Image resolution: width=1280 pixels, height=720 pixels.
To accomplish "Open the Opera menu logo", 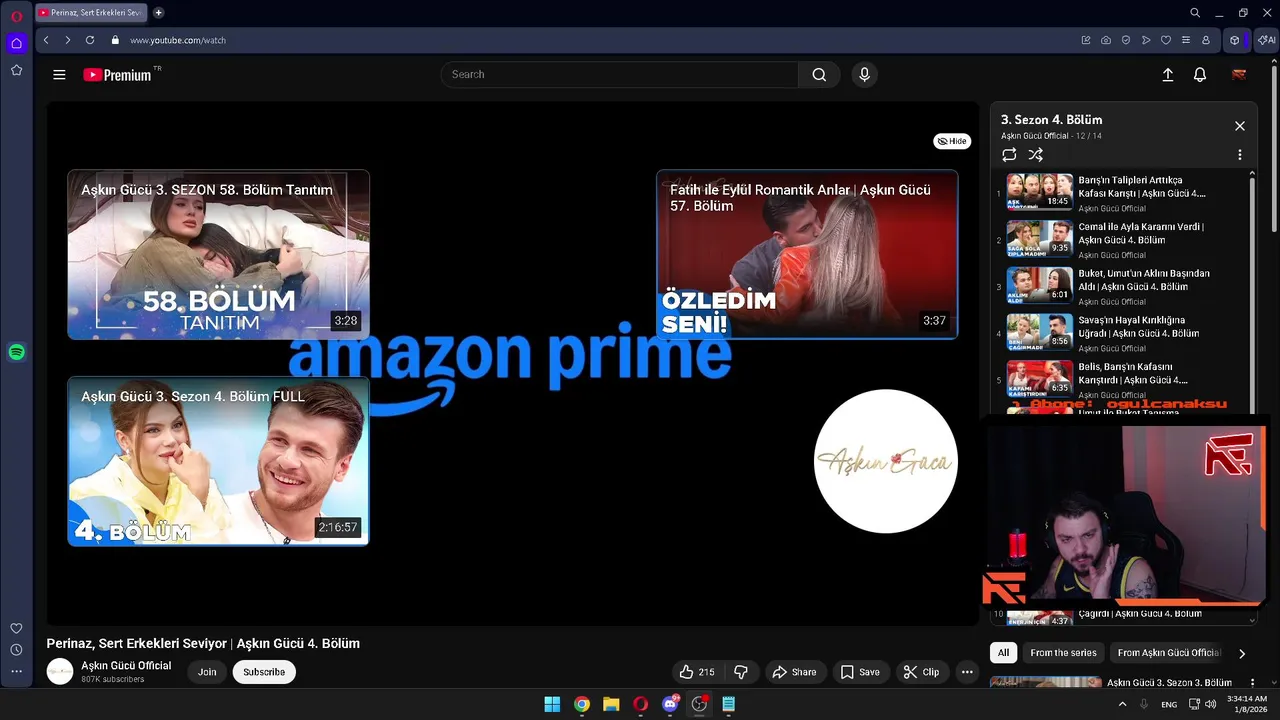I will tap(16, 16).
